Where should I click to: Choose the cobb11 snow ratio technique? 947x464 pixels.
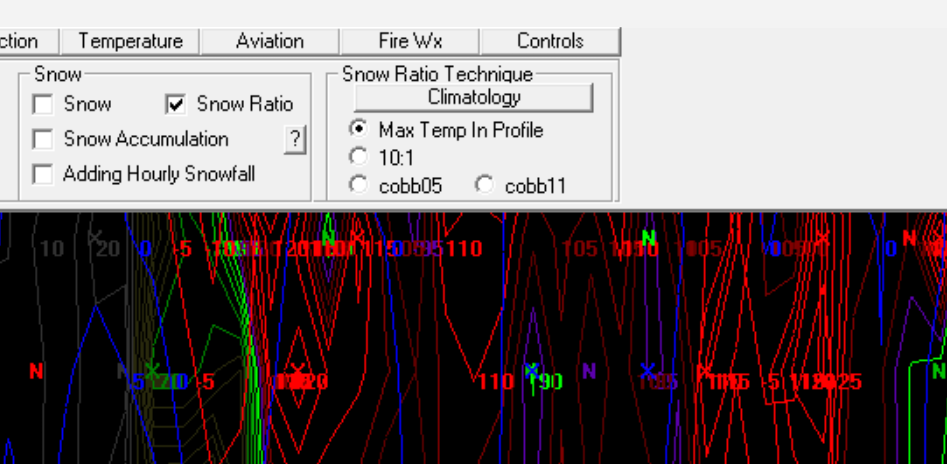[x=484, y=185]
